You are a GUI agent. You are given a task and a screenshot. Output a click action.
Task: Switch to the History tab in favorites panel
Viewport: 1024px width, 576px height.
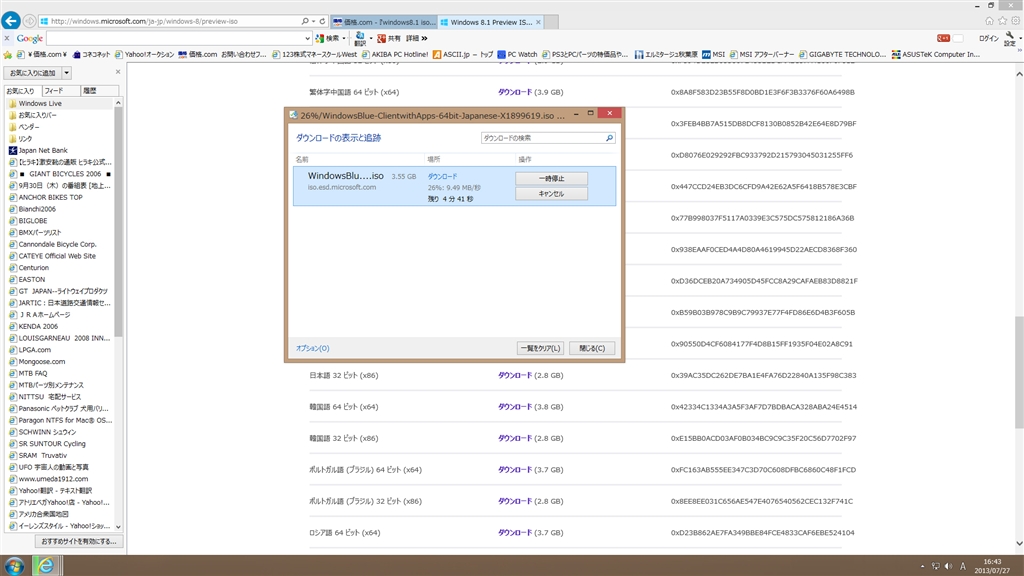point(89,91)
